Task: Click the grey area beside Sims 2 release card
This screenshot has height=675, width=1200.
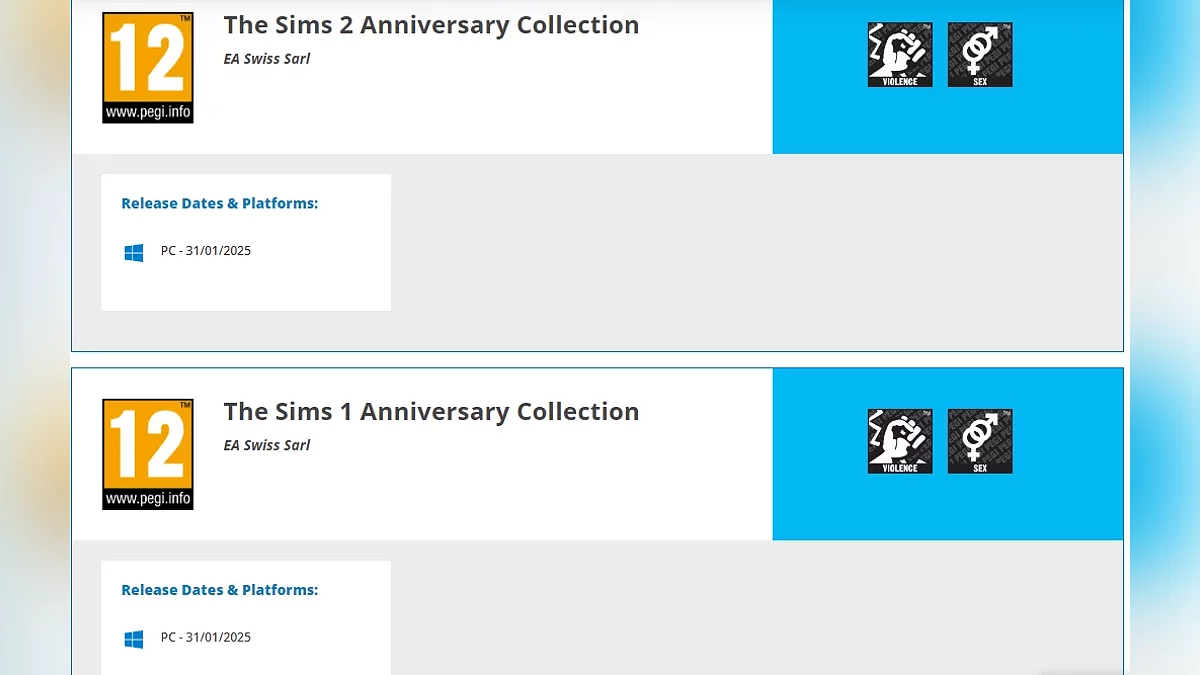Action: click(x=750, y=250)
